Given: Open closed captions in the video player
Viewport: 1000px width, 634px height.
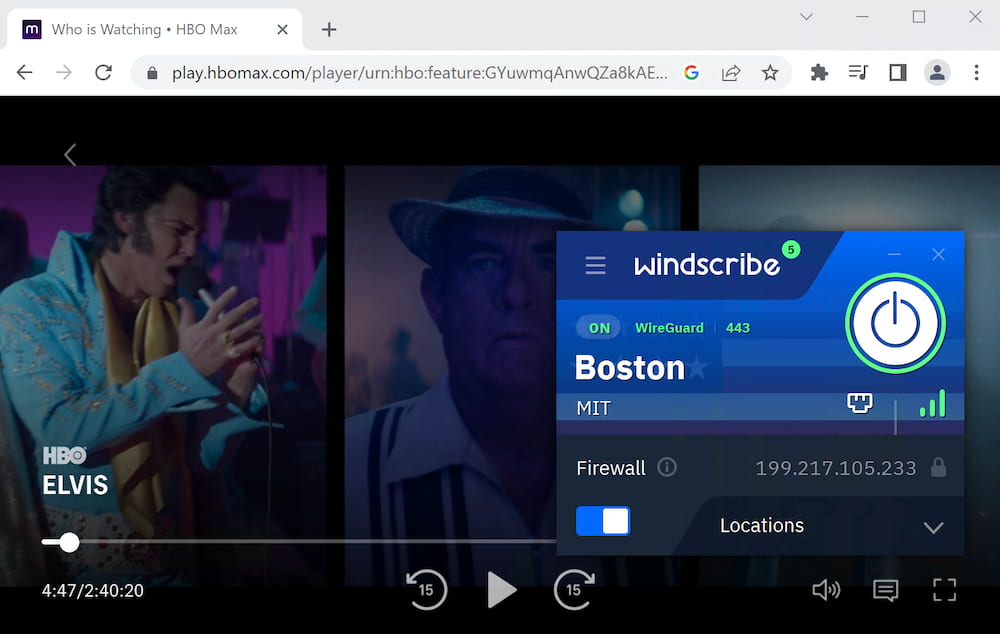Looking at the screenshot, I should pos(885,590).
